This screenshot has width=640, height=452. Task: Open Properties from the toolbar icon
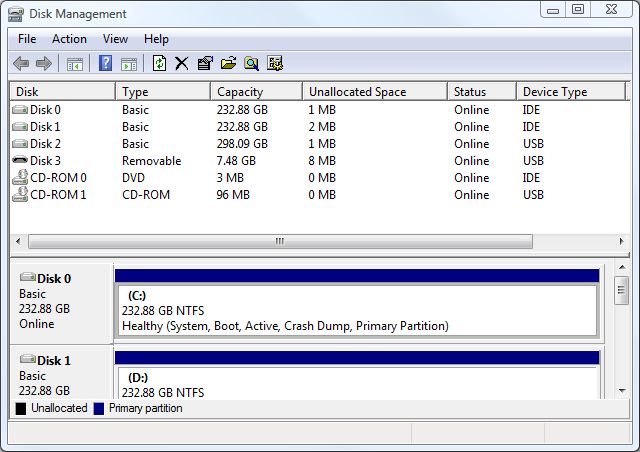205,64
